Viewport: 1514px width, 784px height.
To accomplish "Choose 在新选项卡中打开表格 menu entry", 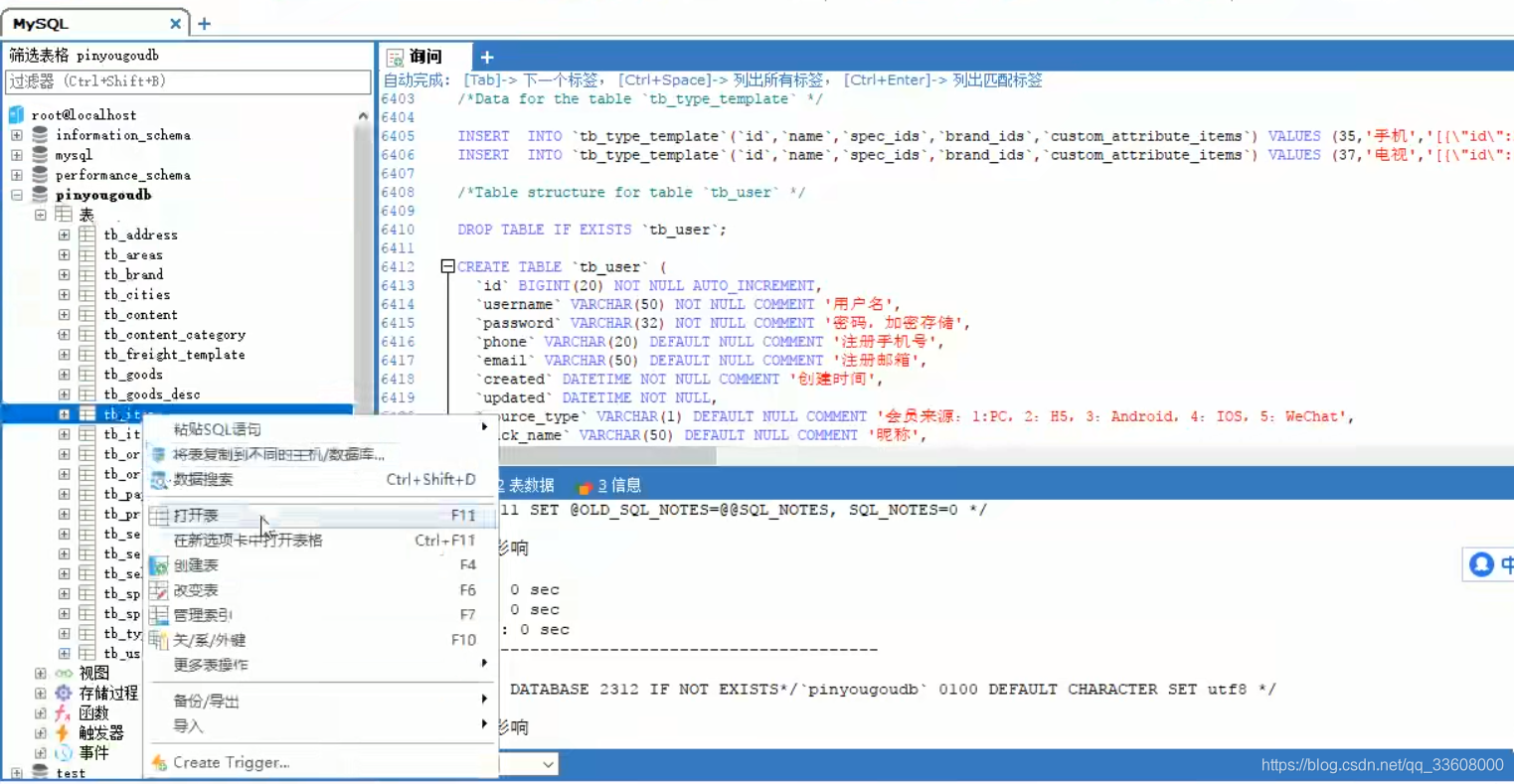I will [x=320, y=541].
